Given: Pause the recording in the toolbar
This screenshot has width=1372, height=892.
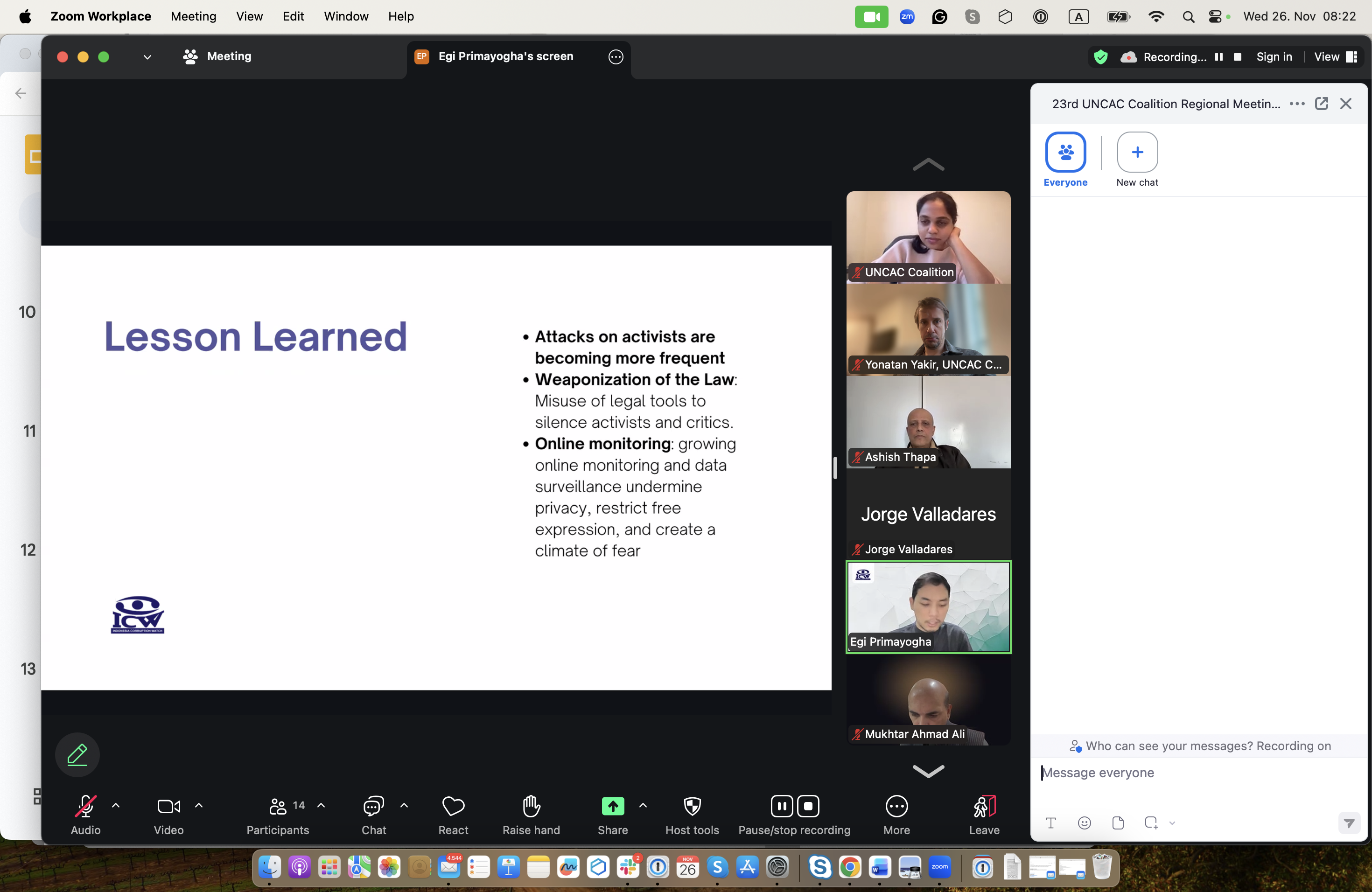Looking at the screenshot, I should (782, 806).
